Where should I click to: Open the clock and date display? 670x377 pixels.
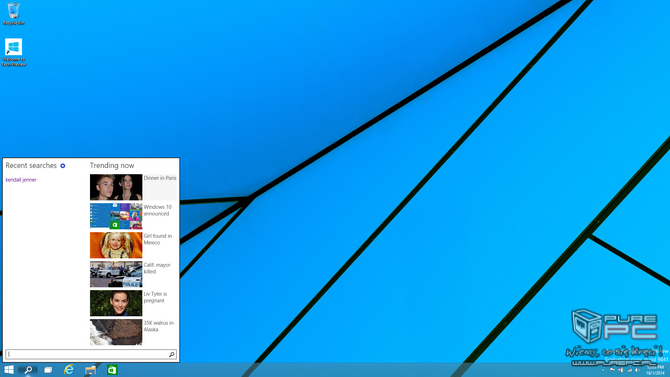(655, 370)
